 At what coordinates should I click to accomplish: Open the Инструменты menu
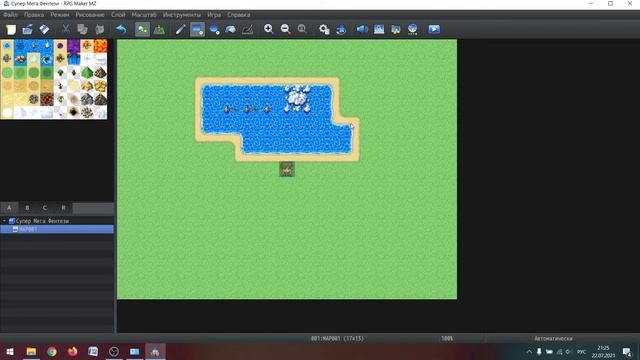[182, 15]
